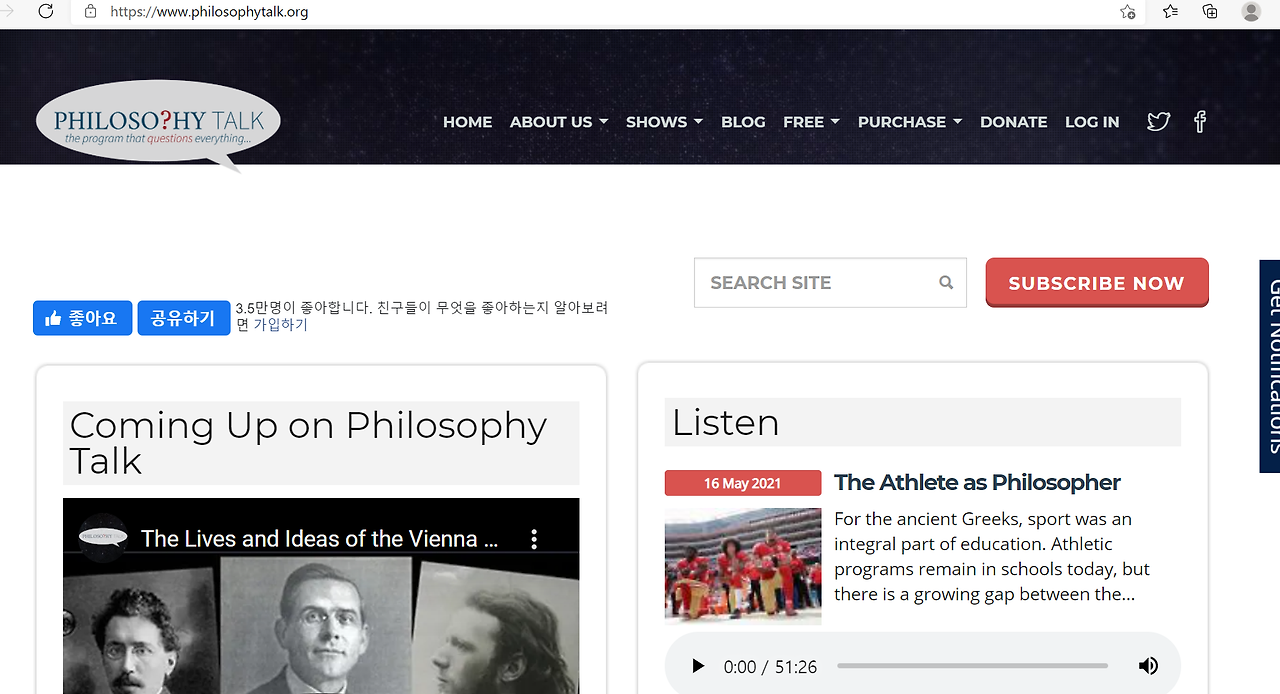Image resolution: width=1280 pixels, height=694 pixels.
Task: Play The Athlete as Philosopher audio
Action: pos(698,666)
